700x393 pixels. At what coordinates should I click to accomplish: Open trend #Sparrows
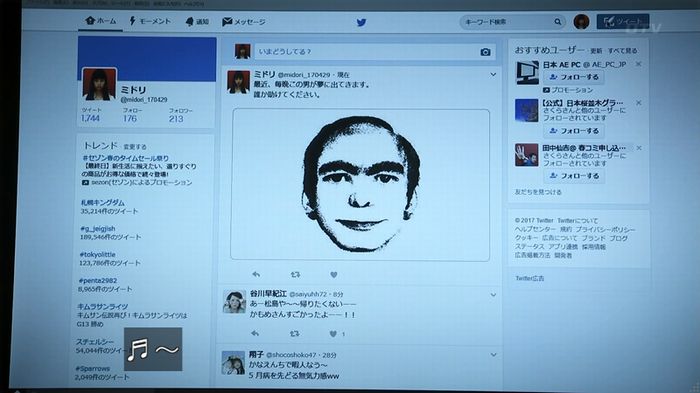pos(92,369)
